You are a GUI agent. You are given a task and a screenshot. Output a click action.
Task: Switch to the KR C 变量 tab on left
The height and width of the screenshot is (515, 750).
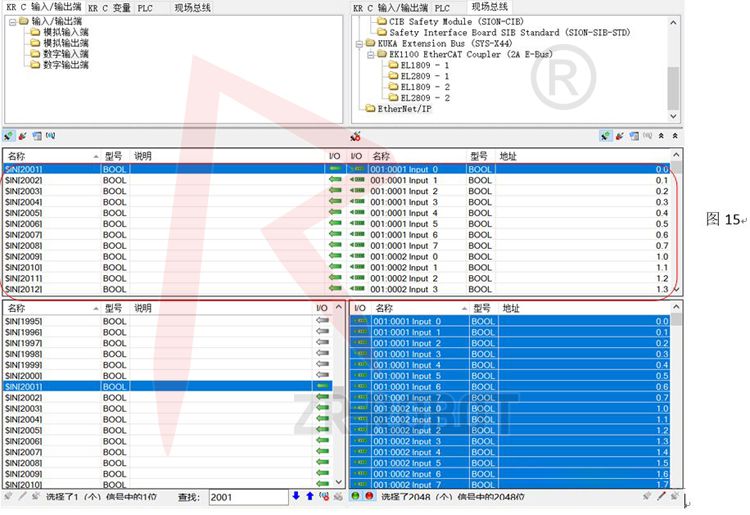pyautogui.click(x=109, y=7)
